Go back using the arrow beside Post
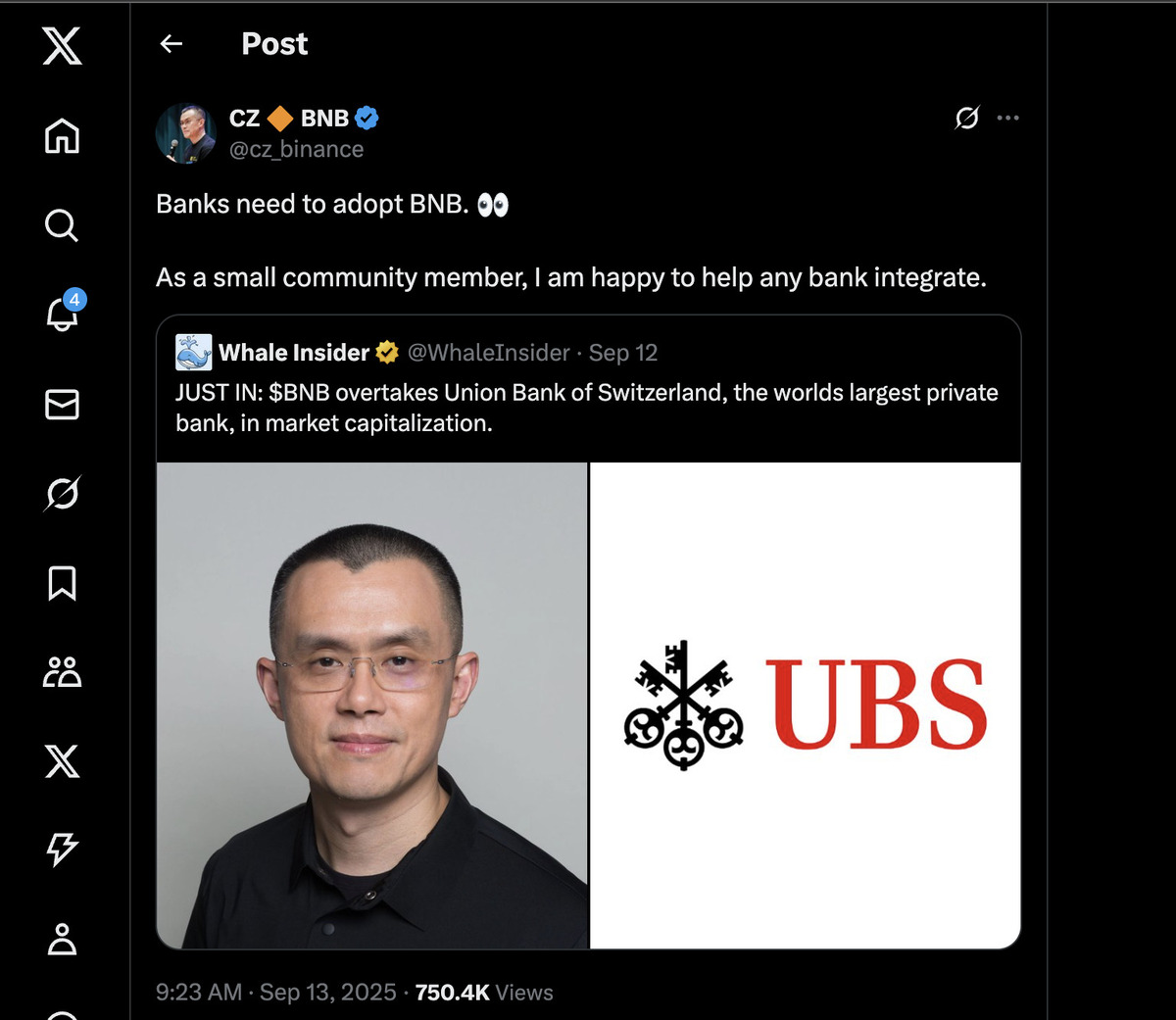Screen dimensions: 1176x1020 171,43
